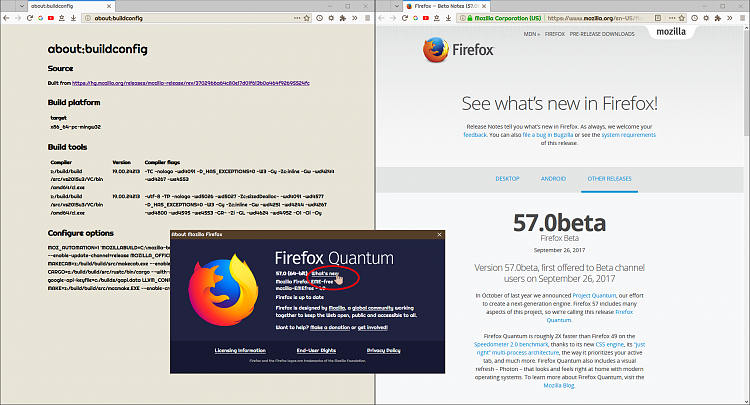Open page actions (three dots) in Beta Notes address bar
750x405 pixels.
pyautogui.click(x=672, y=18)
